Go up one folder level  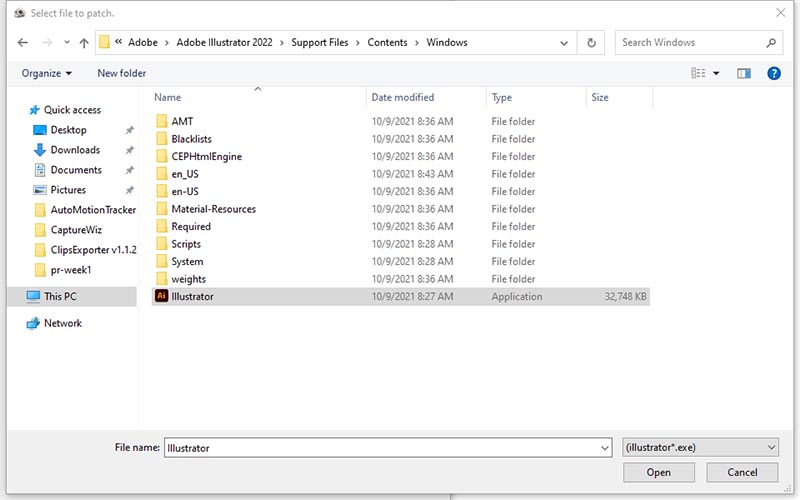84,43
